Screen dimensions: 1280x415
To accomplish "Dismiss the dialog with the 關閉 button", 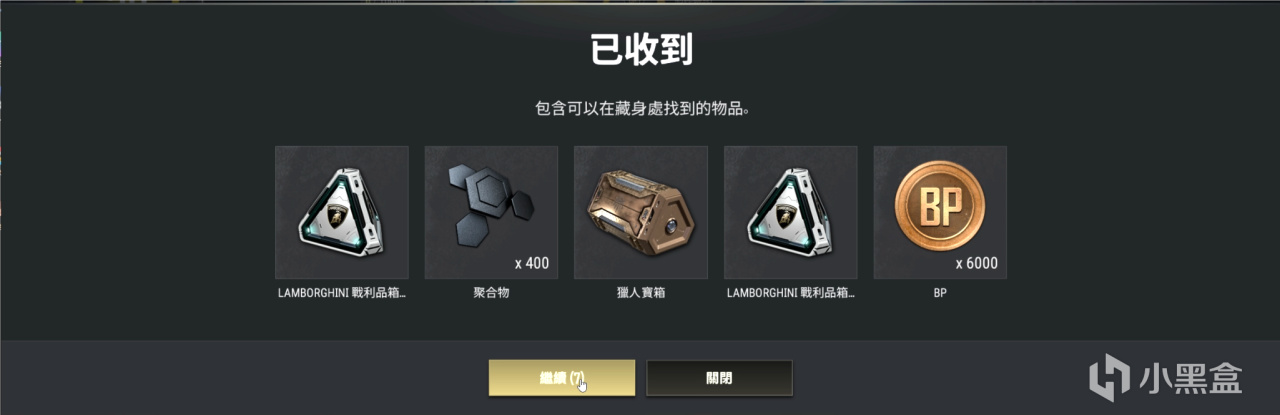I will pyautogui.click(x=720, y=378).
